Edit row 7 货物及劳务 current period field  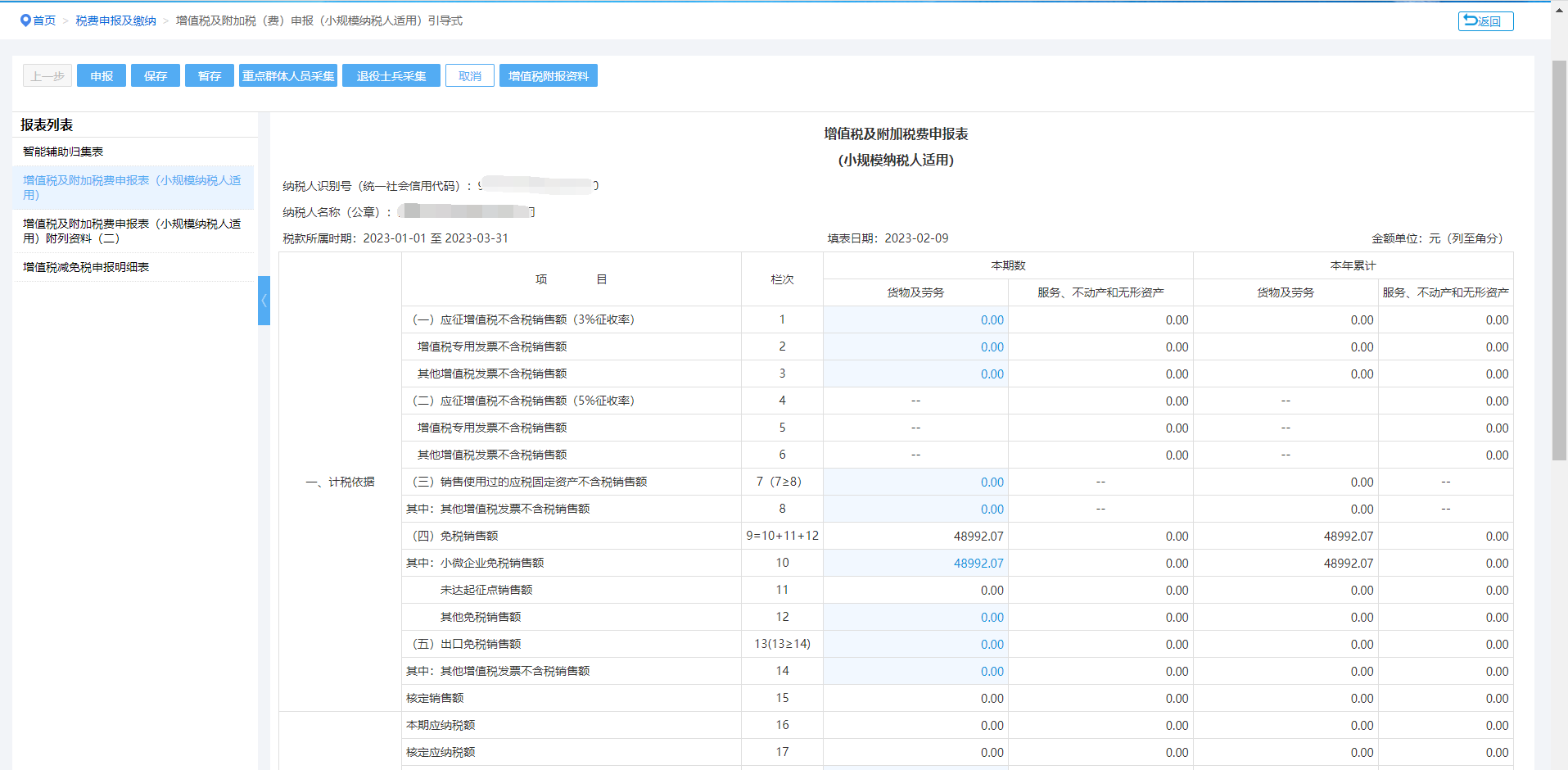pos(915,482)
